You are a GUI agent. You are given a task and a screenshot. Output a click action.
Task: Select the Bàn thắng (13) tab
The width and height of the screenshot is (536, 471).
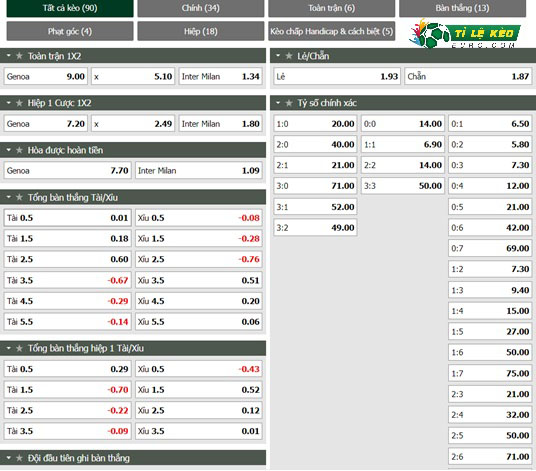(x=462, y=8)
